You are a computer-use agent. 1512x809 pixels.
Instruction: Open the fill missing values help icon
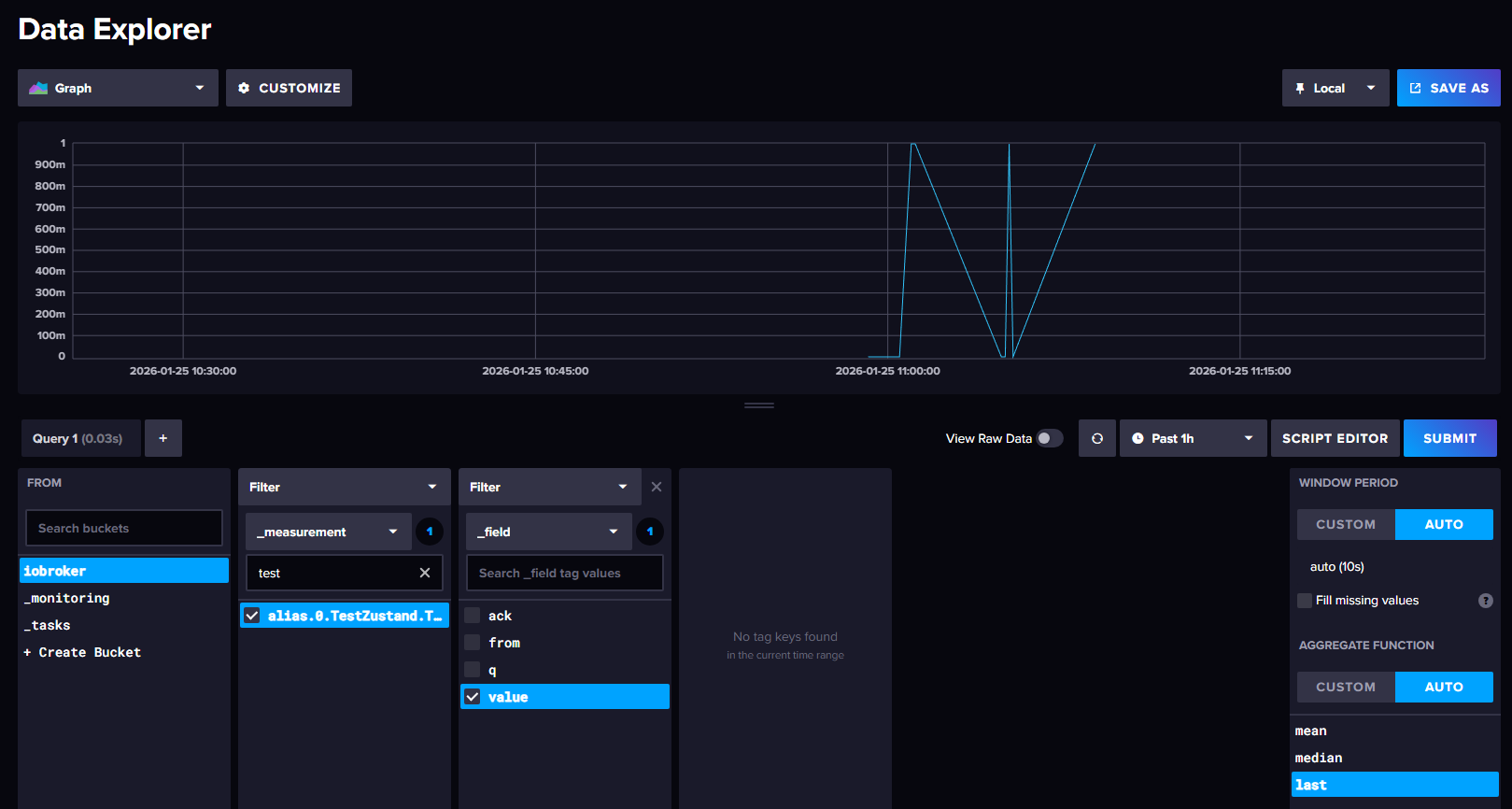pyautogui.click(x=1486, y=601)
